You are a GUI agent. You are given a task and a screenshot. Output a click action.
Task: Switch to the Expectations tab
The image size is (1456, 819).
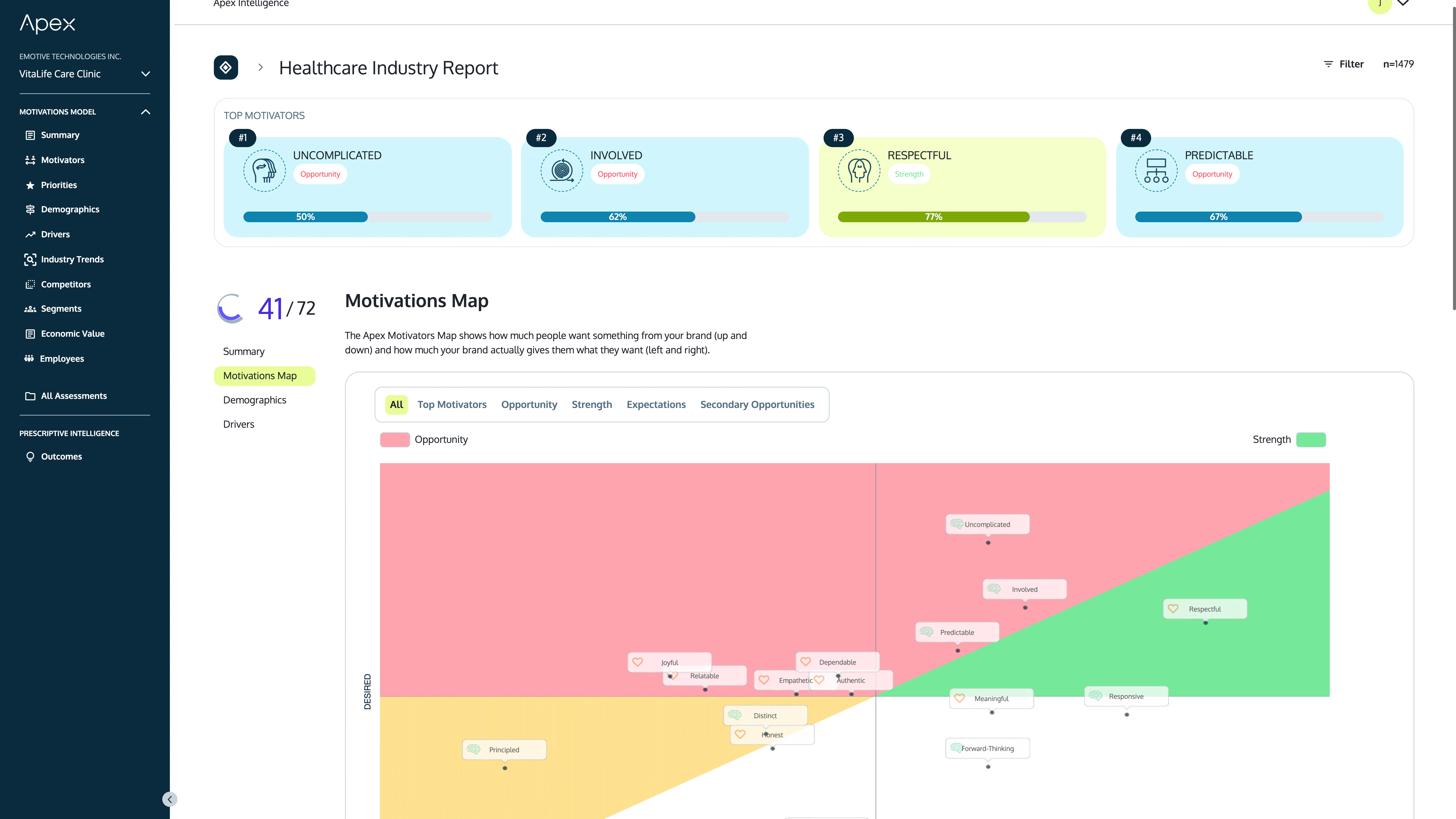click(x=656, y=405)
